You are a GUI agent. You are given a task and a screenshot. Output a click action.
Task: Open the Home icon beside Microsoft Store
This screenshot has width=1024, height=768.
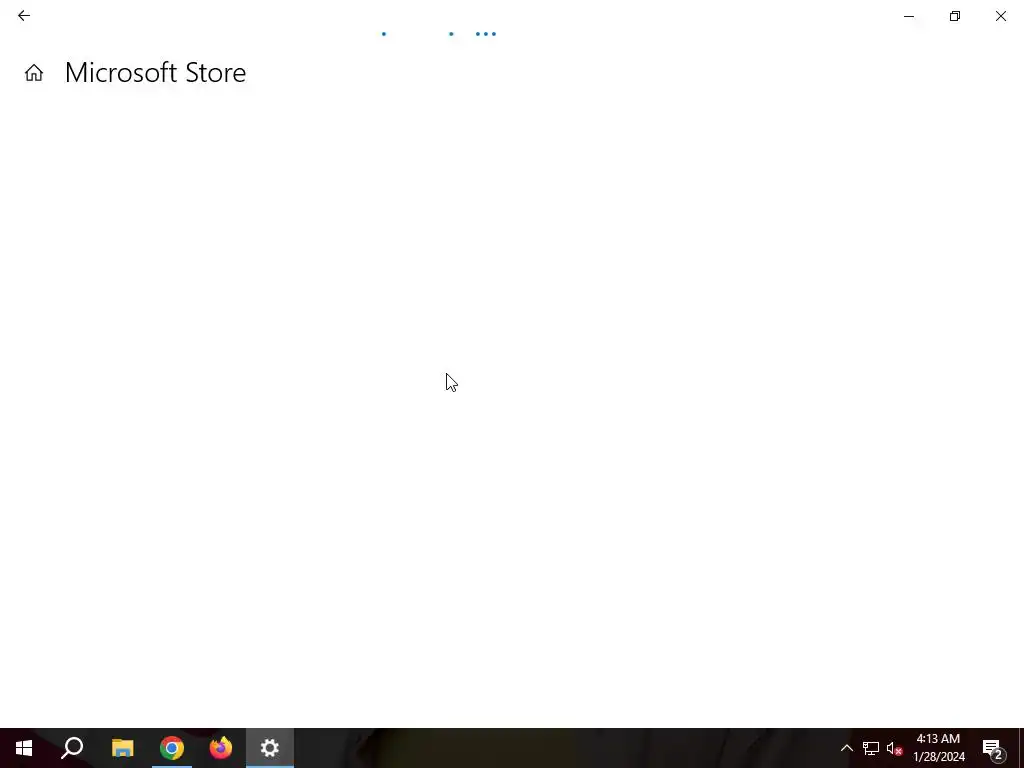(34, 72)
